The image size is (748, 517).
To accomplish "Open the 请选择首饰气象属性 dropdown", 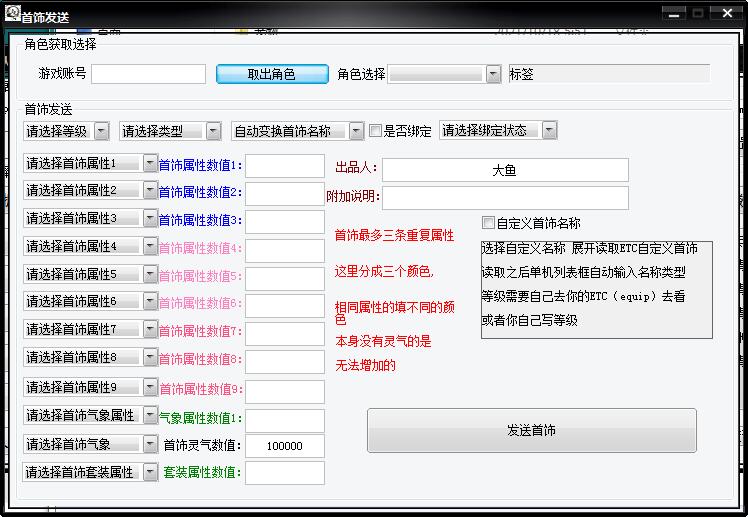I will 90,415.
